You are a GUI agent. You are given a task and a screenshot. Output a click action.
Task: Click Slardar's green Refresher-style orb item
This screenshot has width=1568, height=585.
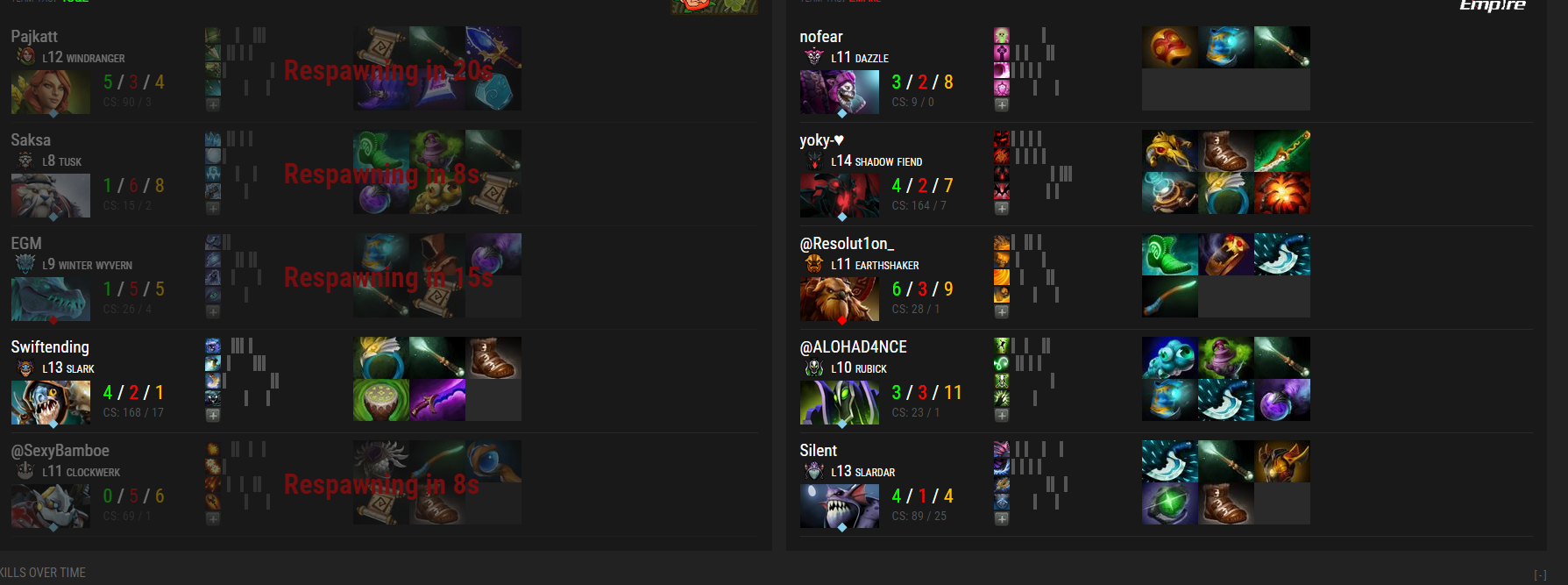point(1170,503)
